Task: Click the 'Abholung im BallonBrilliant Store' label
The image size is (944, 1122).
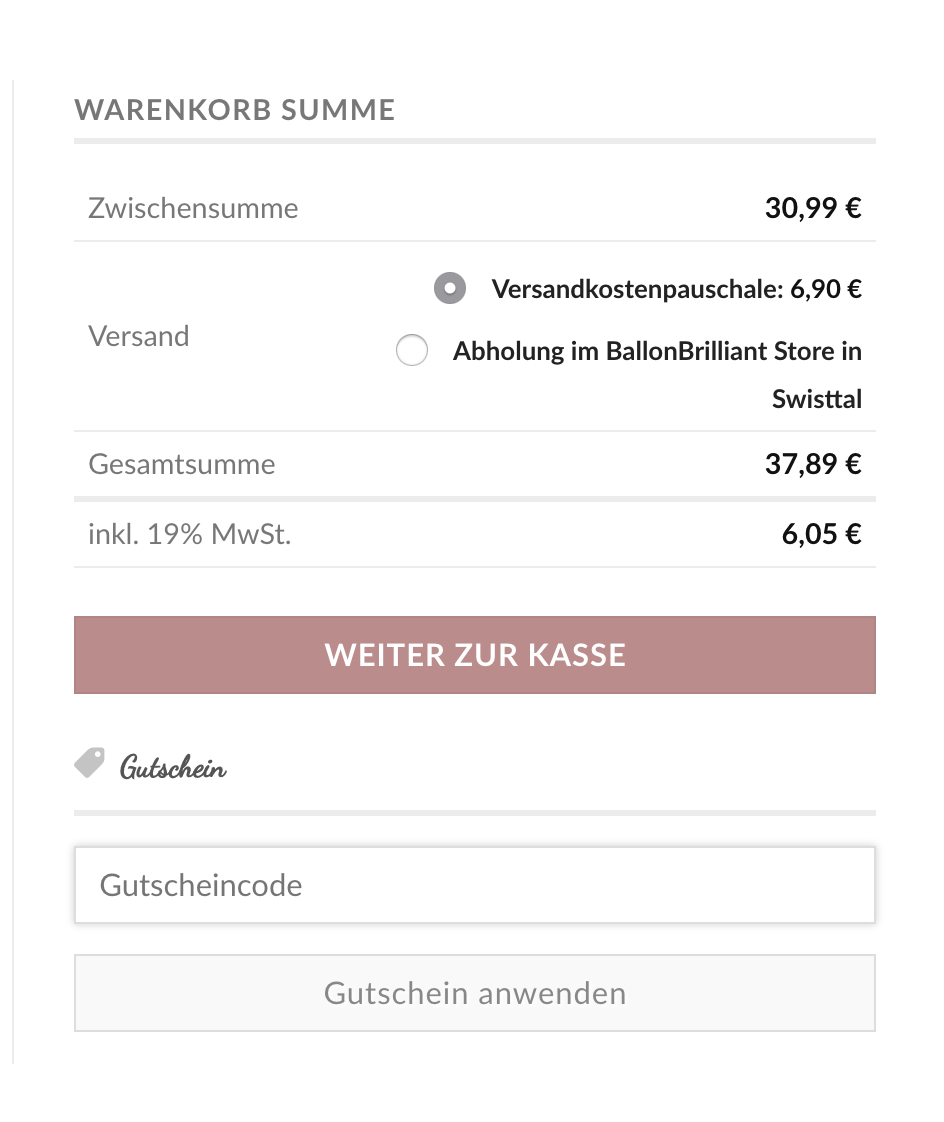Action: pos(657,351)
